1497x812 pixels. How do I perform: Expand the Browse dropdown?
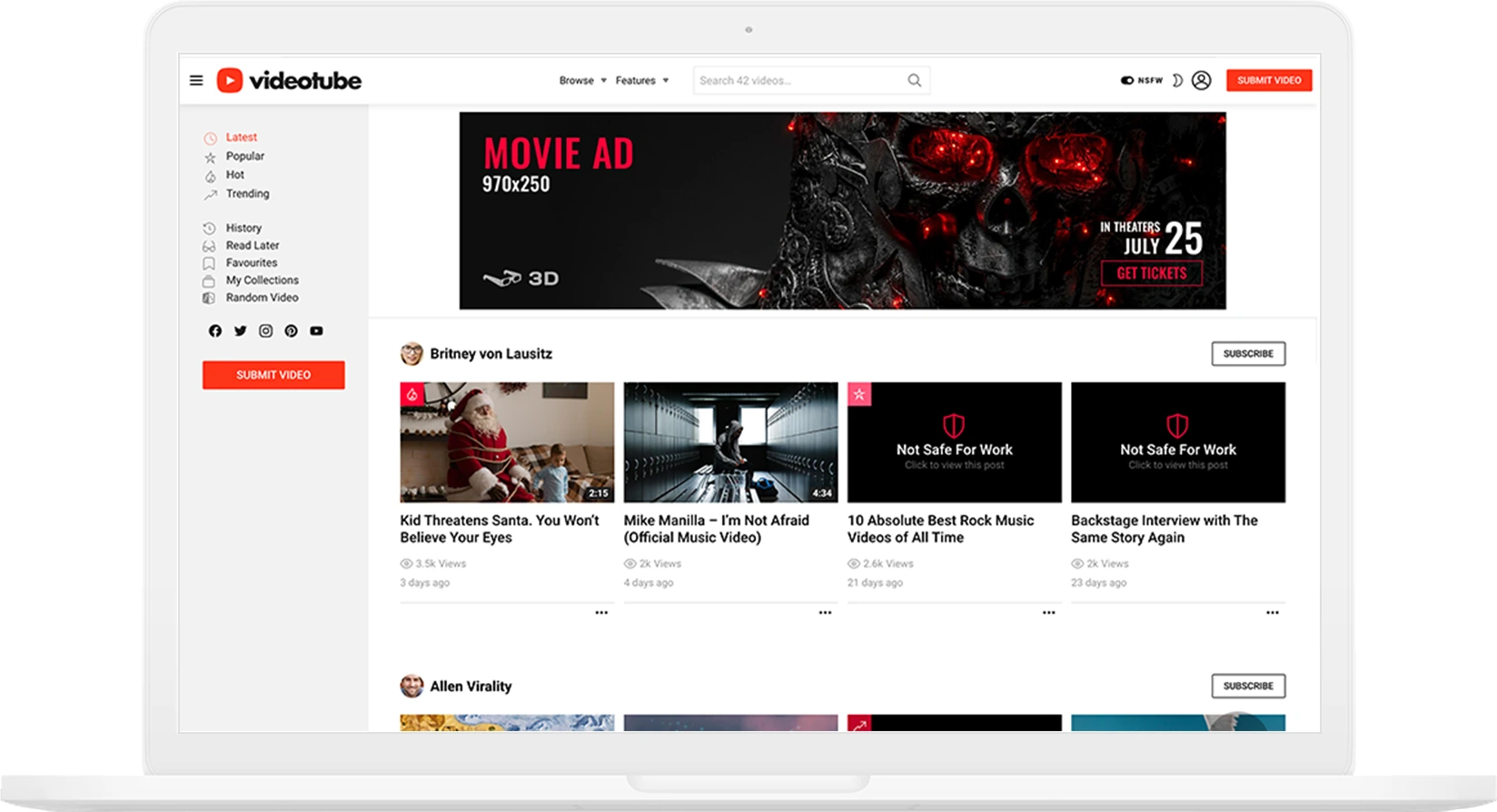pyautogui.click(x=583, y=80)
